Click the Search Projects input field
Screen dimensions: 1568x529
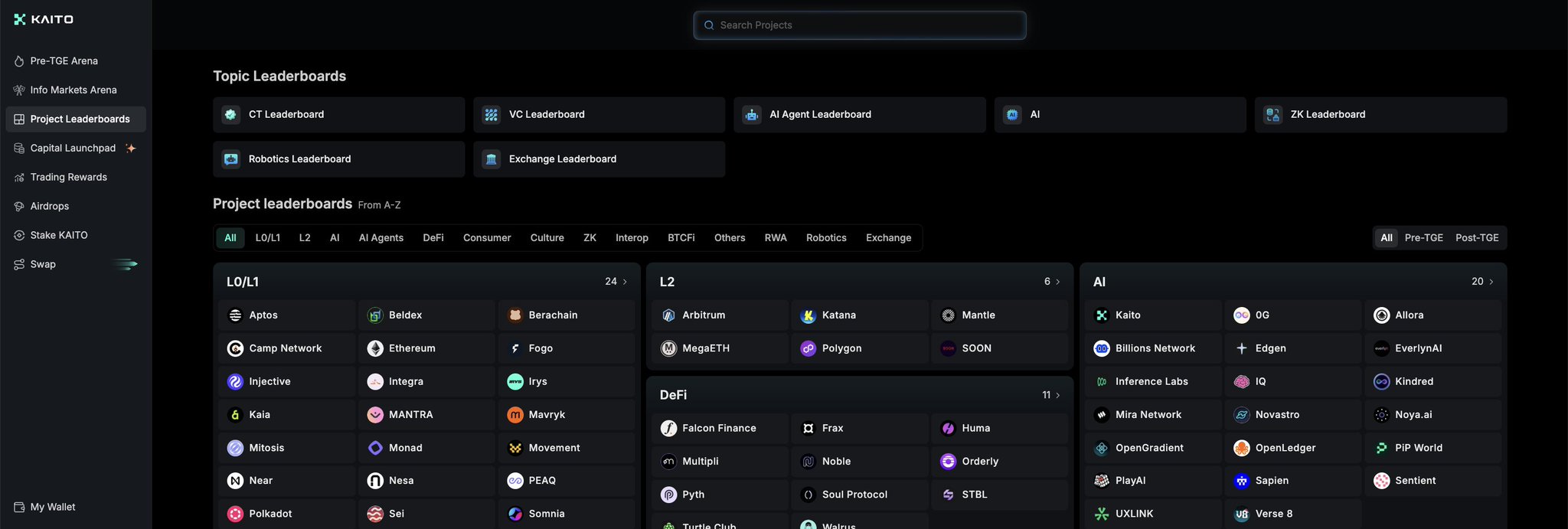[860, 25]
